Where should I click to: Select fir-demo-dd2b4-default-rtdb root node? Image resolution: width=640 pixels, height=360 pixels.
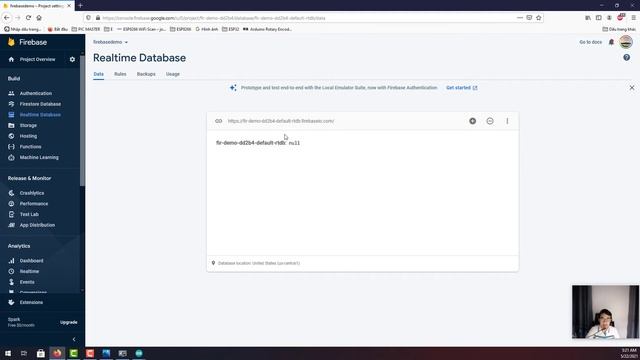click(x=251, y=143)
